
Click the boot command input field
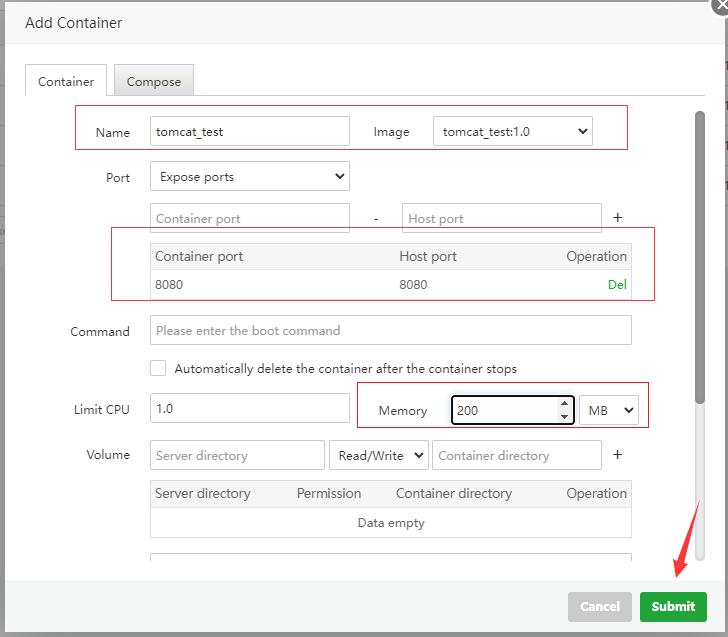coord(390,330)
